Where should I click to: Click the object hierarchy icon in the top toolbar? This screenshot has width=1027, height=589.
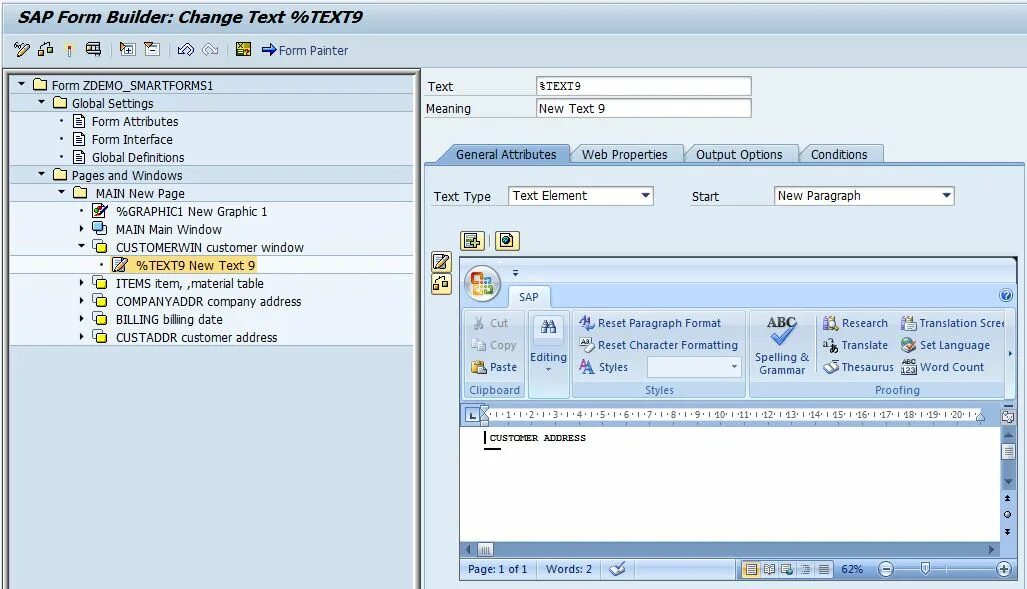[45, 49]
